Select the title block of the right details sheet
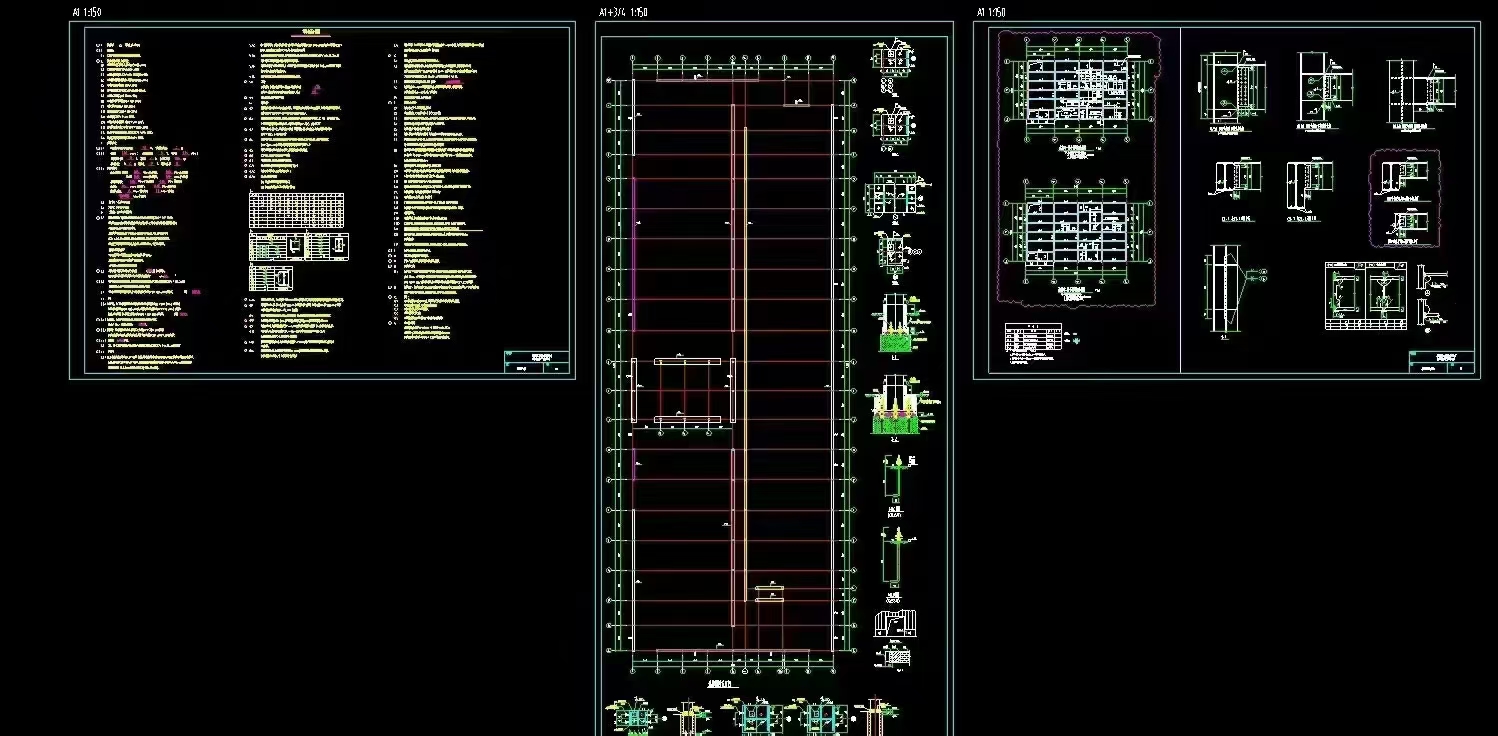 [x=1441, y=361]
